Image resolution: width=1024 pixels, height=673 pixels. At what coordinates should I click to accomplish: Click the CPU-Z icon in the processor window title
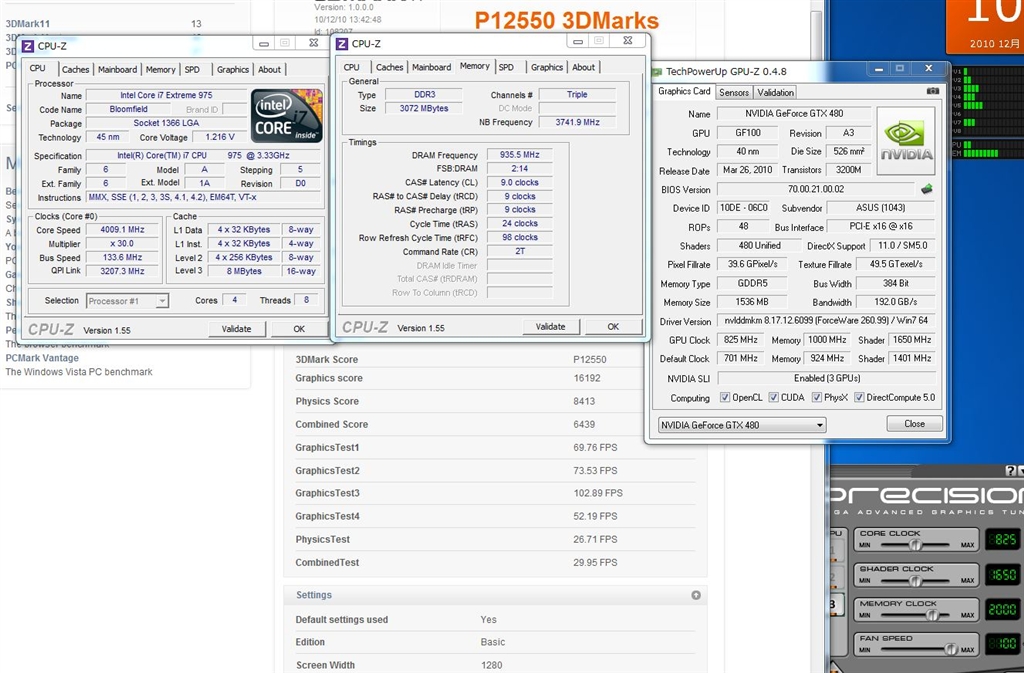(x=28, y=46)
